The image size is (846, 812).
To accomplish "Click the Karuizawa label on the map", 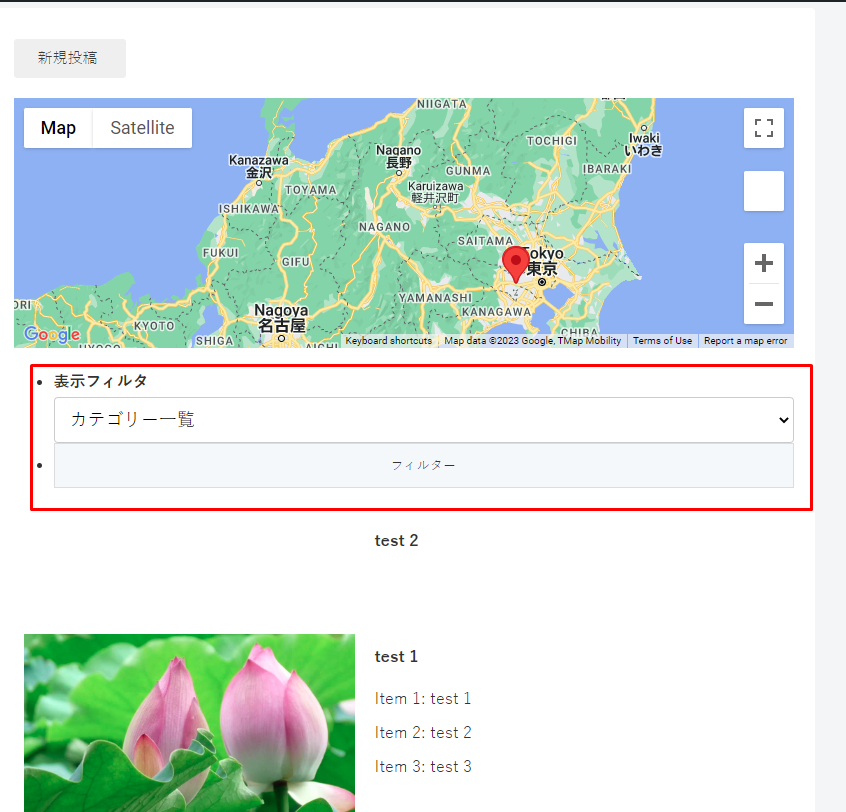I will (x=435, y=192).
